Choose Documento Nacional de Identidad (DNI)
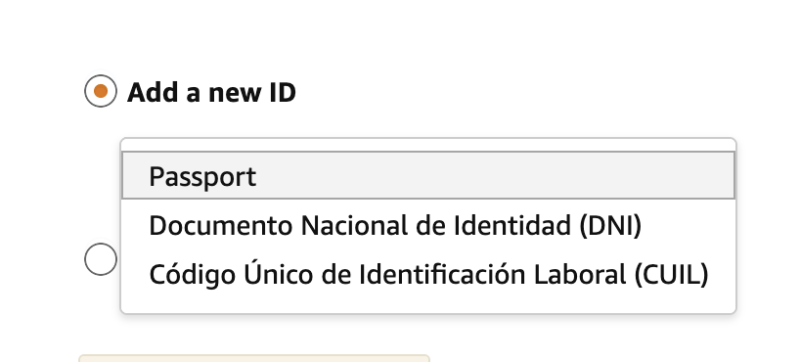 pyautogui.click(x=428, y=224)
